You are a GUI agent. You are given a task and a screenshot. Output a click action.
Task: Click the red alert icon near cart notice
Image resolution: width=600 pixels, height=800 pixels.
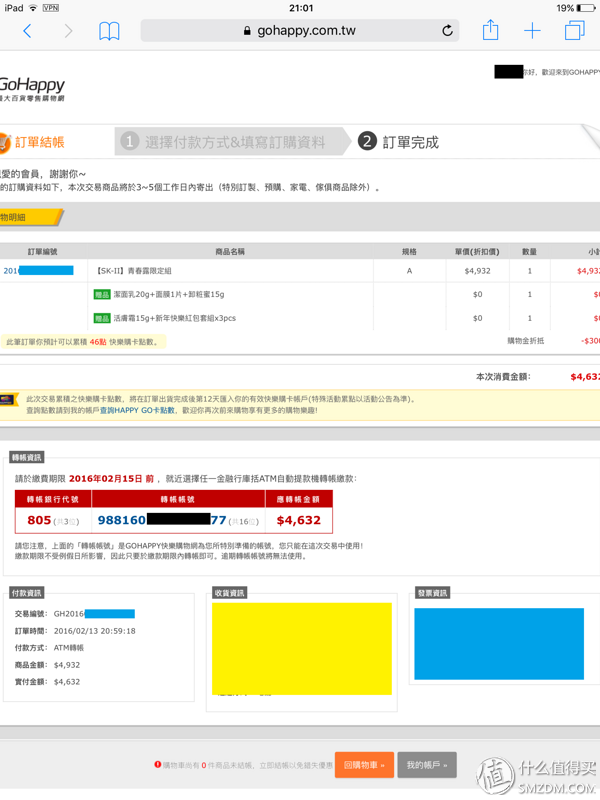coord(158,764)
